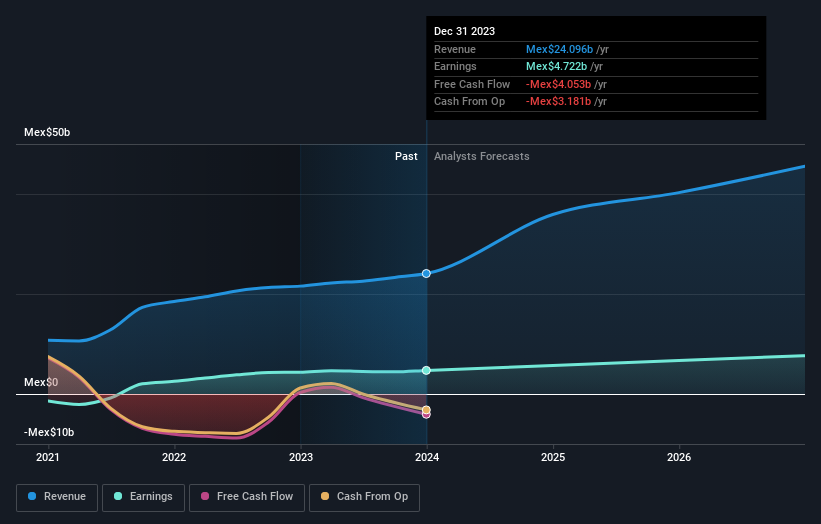Click the -Mex$10b axis label
The image size is (821, 524).
click(49, 432)
